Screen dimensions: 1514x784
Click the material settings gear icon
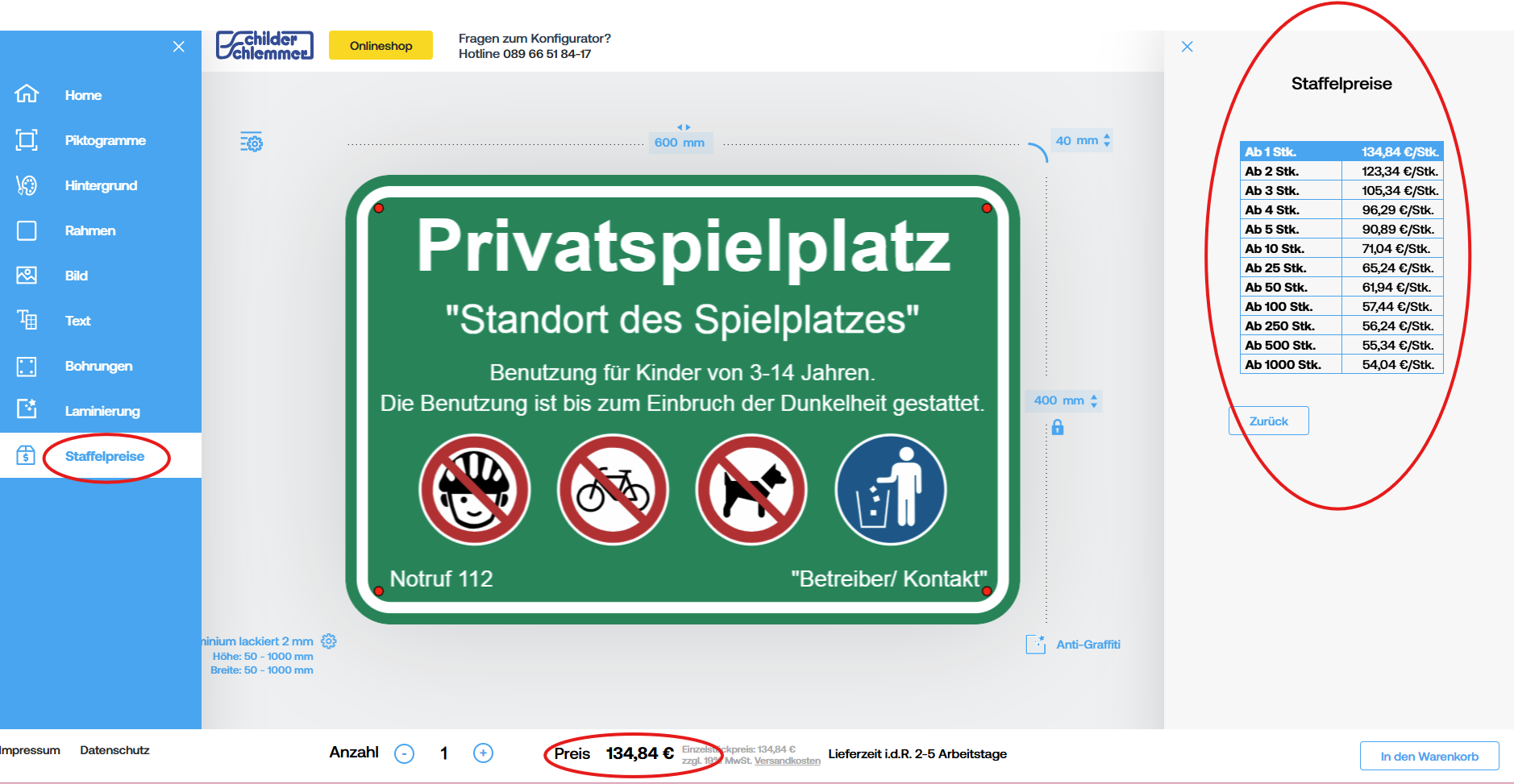click(329, 641)
